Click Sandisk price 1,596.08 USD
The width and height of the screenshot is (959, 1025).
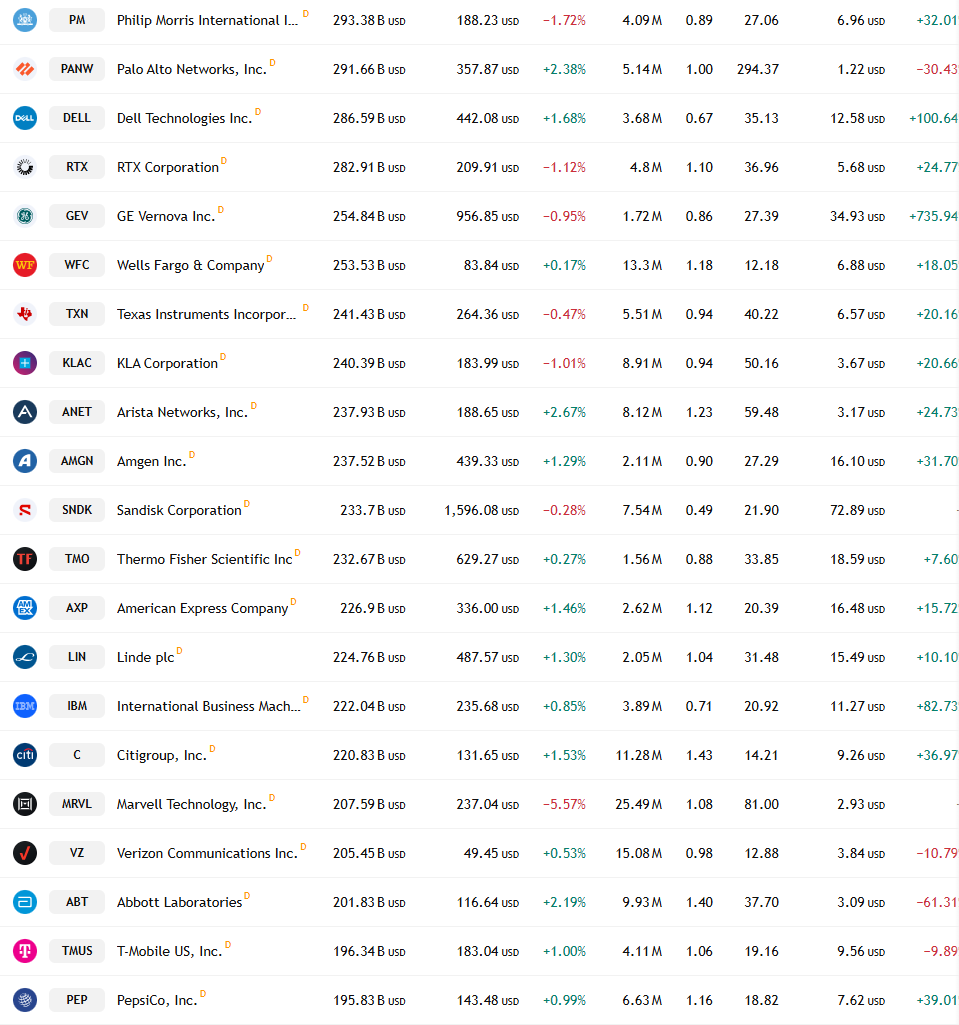[x=482, y=511]
